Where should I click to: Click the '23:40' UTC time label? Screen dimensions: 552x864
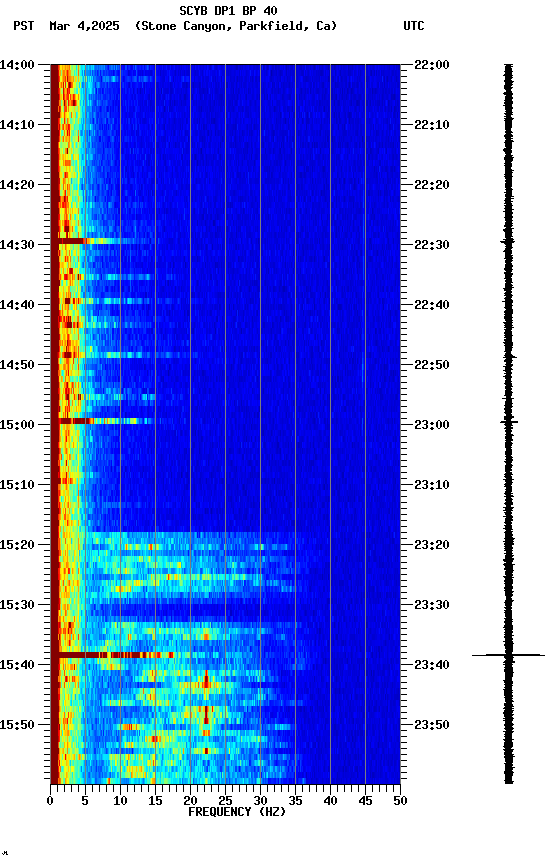pyautogui.click(x=432, y=665)
